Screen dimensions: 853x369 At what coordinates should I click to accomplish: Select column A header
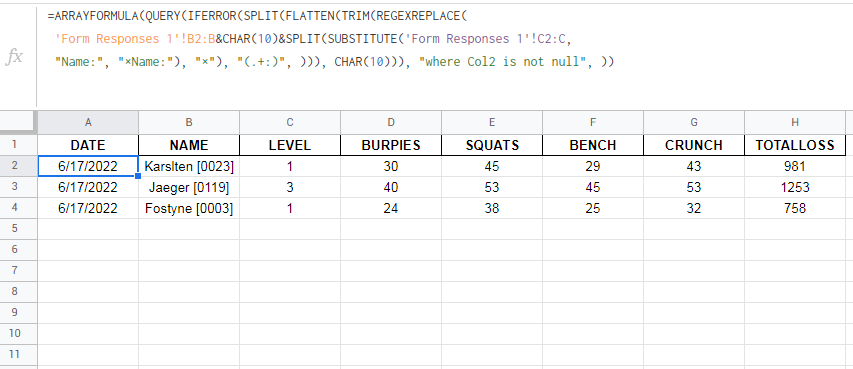[88, 122]
